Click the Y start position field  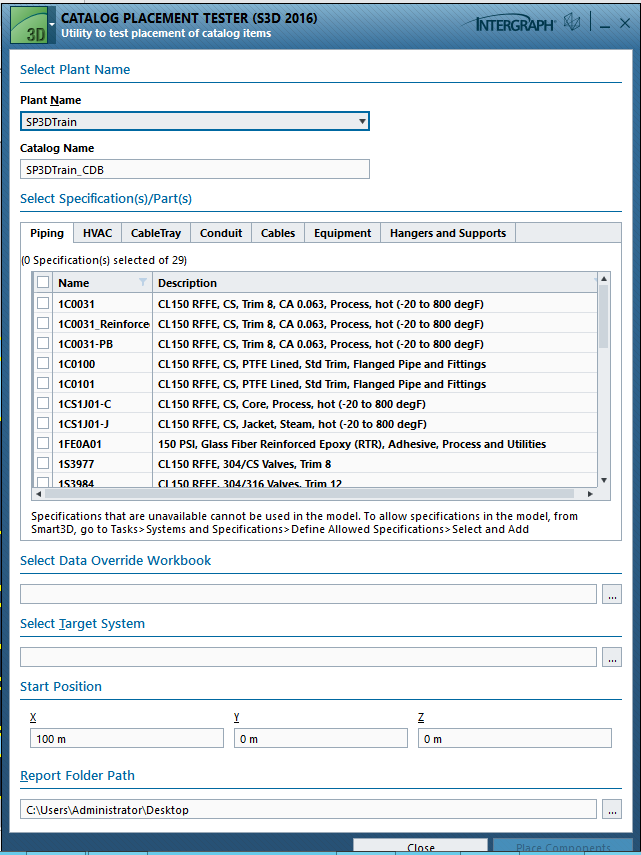coord(320,738)
